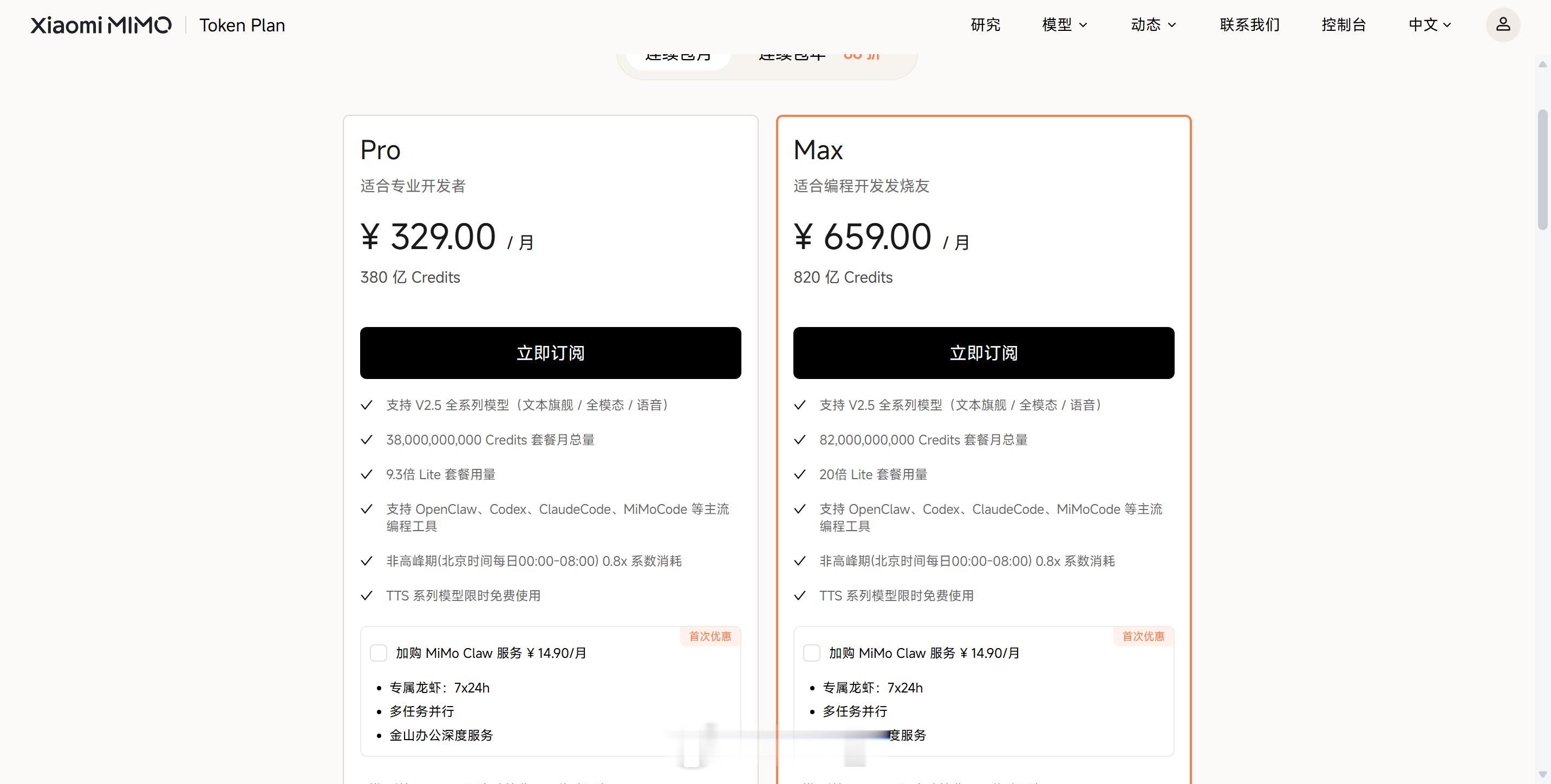Image resolution: width=1551 pixels, height=784 pixels.
Task: Open the 中文 language dropdown
Action: (1430, 25)
